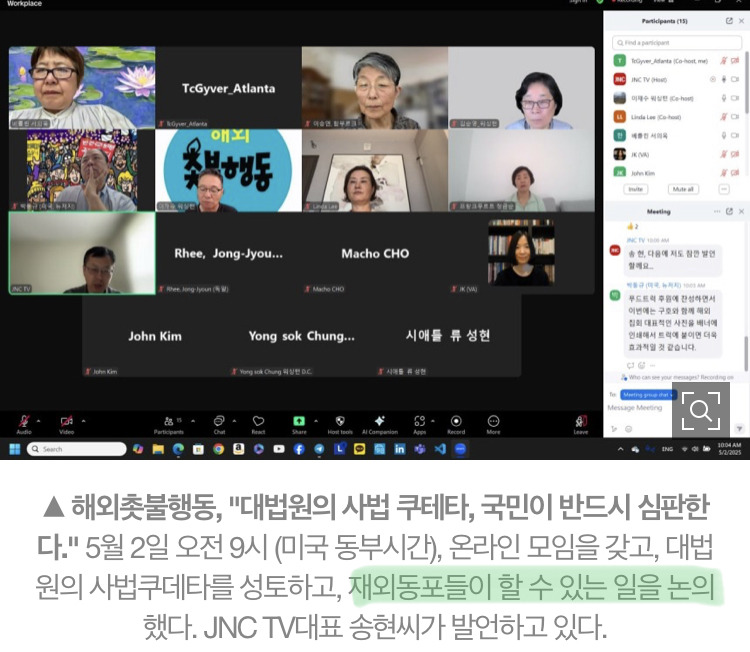Image resolution: width=750 pixels, height=652 pixels.
Task: Open video options caret next to Video
Action: (83, 421)
